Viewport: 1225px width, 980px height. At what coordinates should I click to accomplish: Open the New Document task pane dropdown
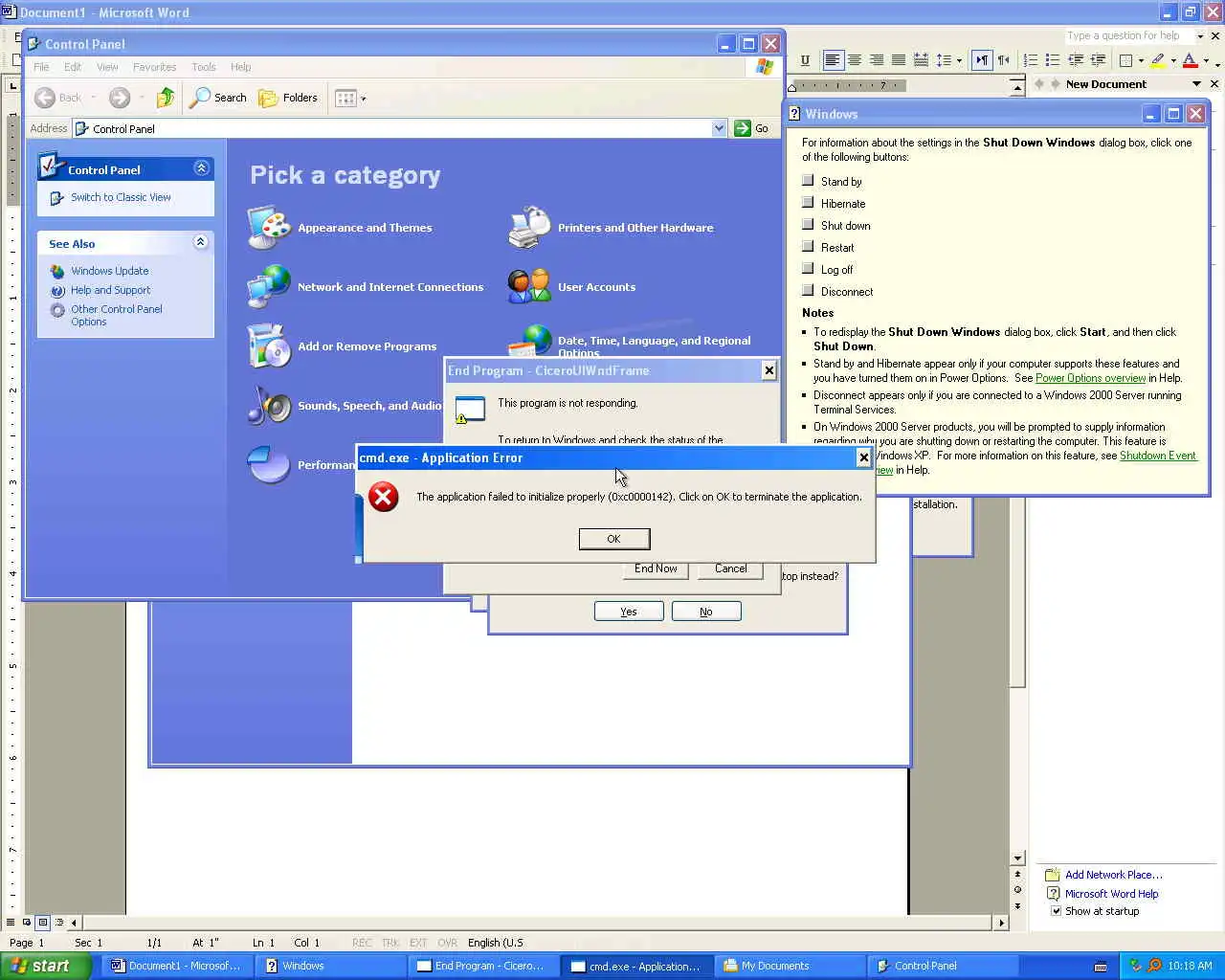[1196, 84]
